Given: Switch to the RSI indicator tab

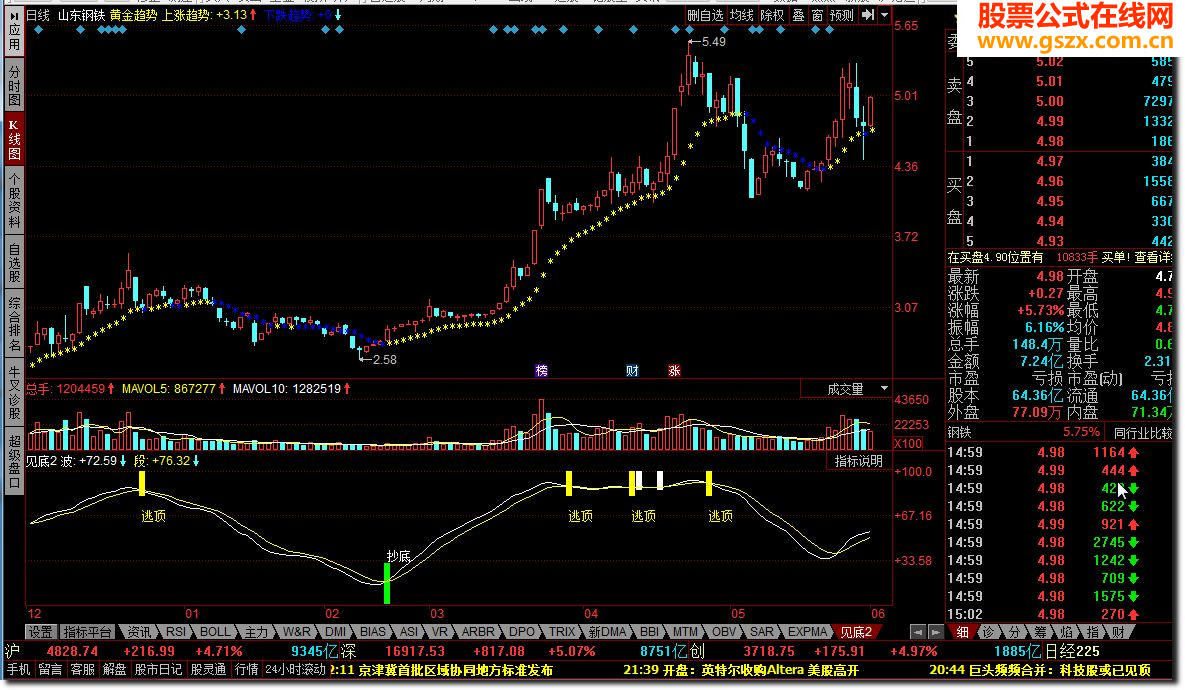Looking at the screenshot, I should pyautogui.click(x=175, y=632).
